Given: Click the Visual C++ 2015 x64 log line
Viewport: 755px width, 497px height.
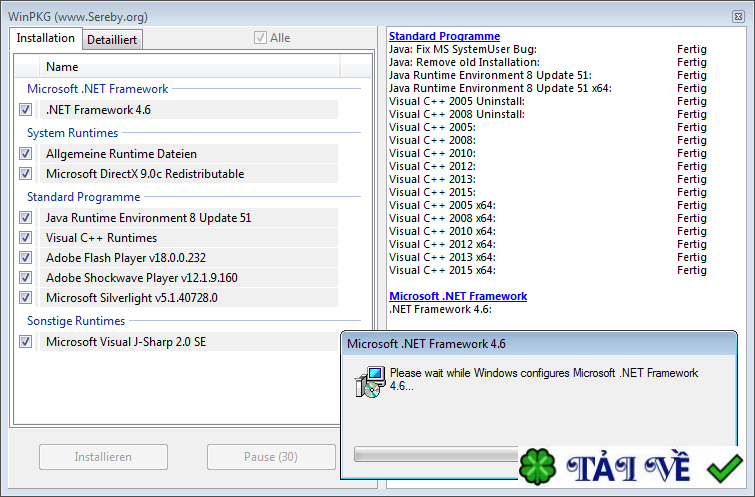Looking at the screenshot, I should tap(442, 270).
